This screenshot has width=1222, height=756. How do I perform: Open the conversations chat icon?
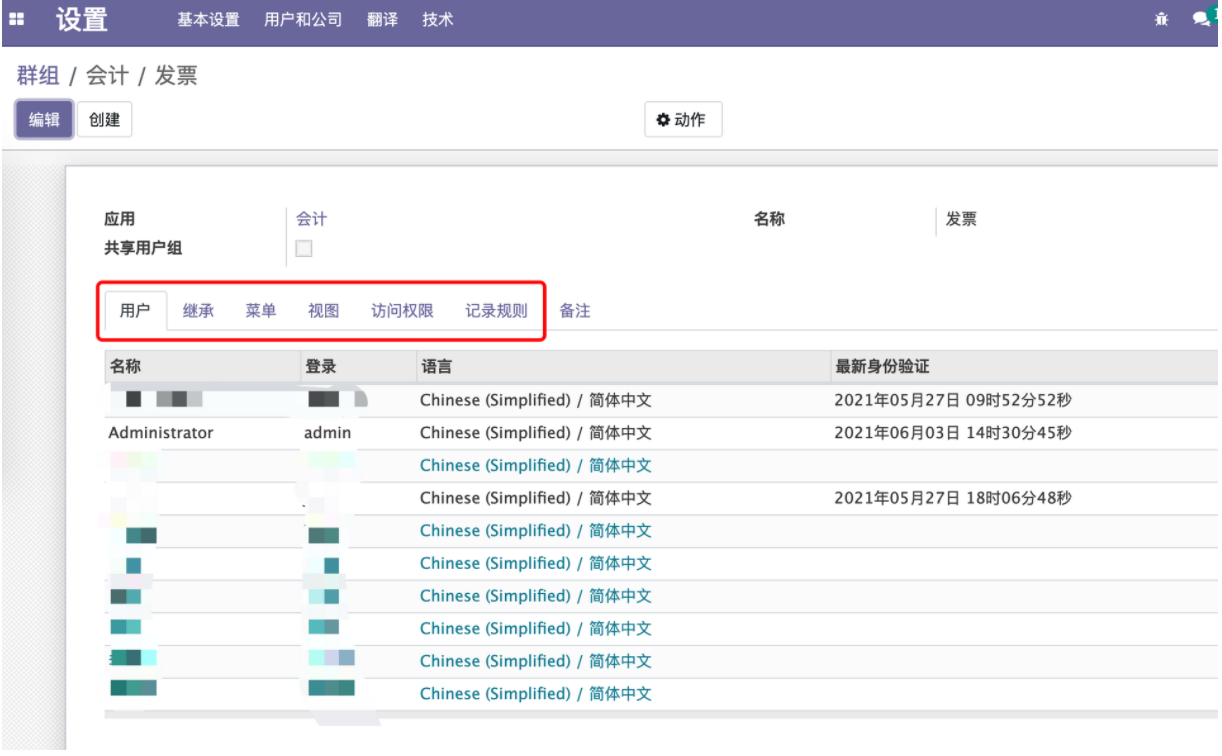(x=1202, y=18)
